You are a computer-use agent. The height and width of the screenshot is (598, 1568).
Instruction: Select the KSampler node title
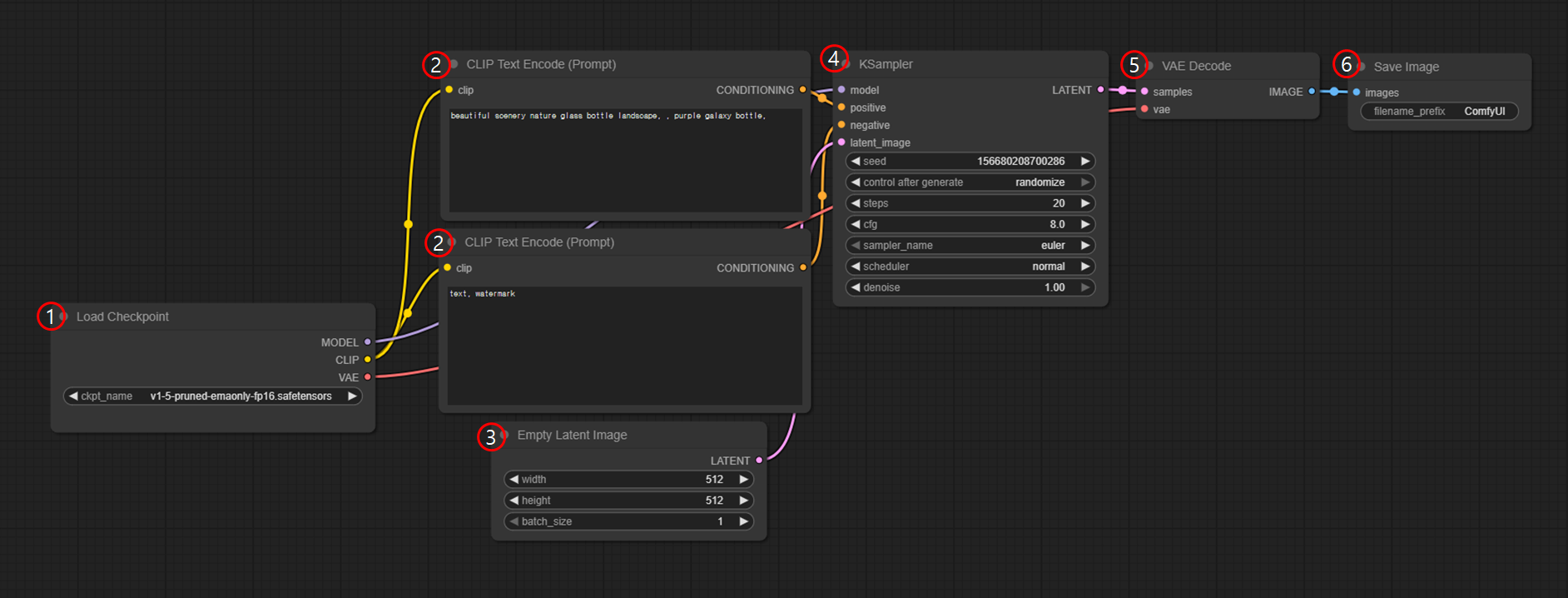pyautogui.click(x=886, y=64)
